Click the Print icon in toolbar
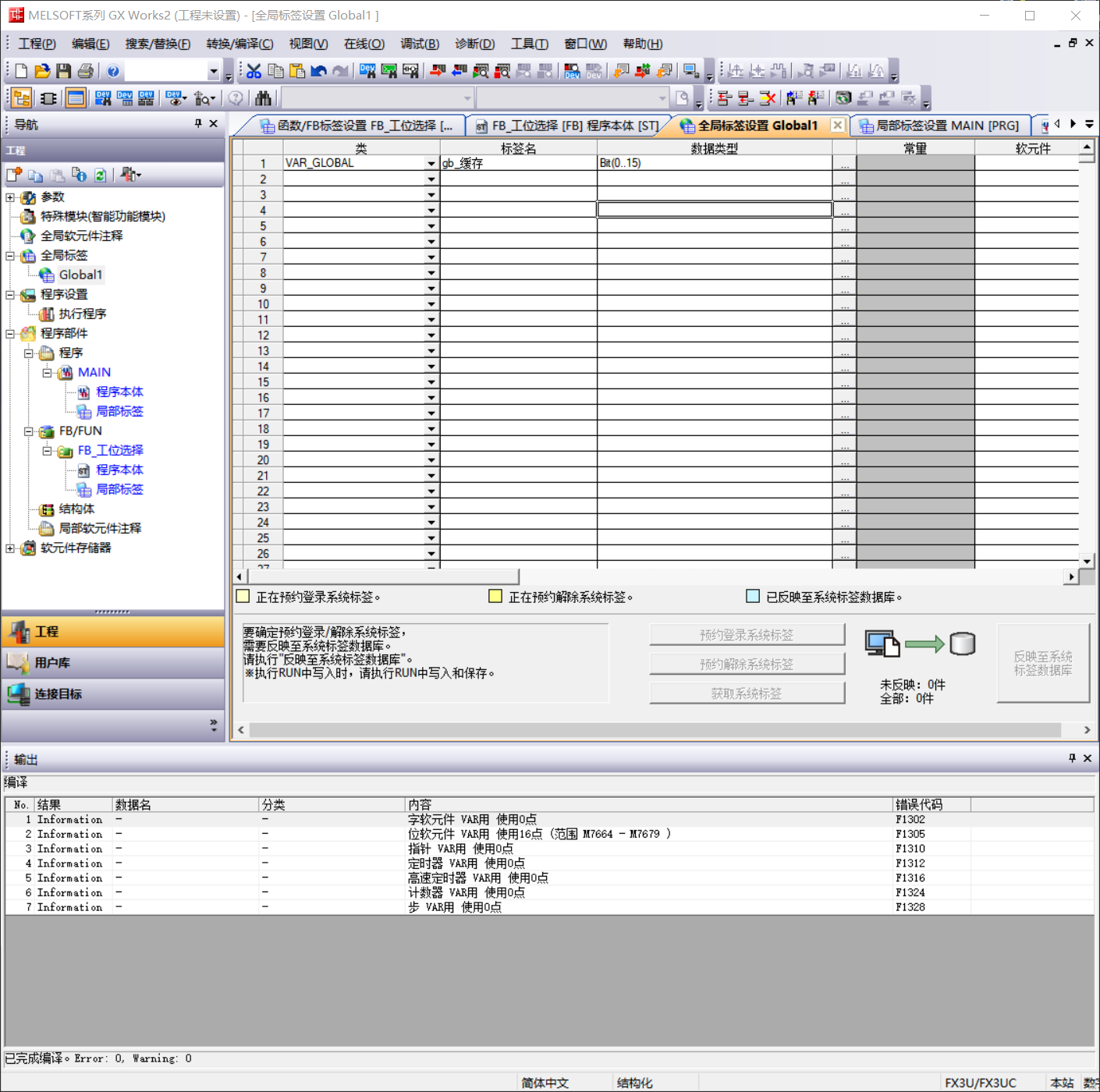 point(86,72)
